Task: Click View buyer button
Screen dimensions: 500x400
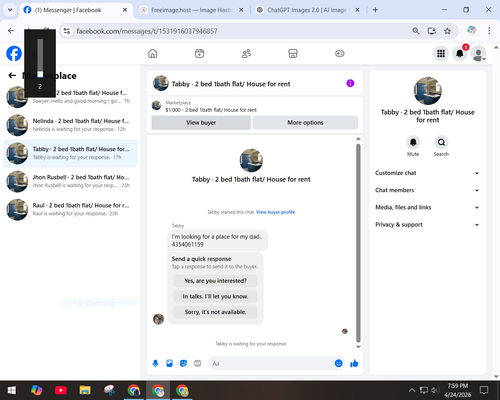Action: point(201,123)
